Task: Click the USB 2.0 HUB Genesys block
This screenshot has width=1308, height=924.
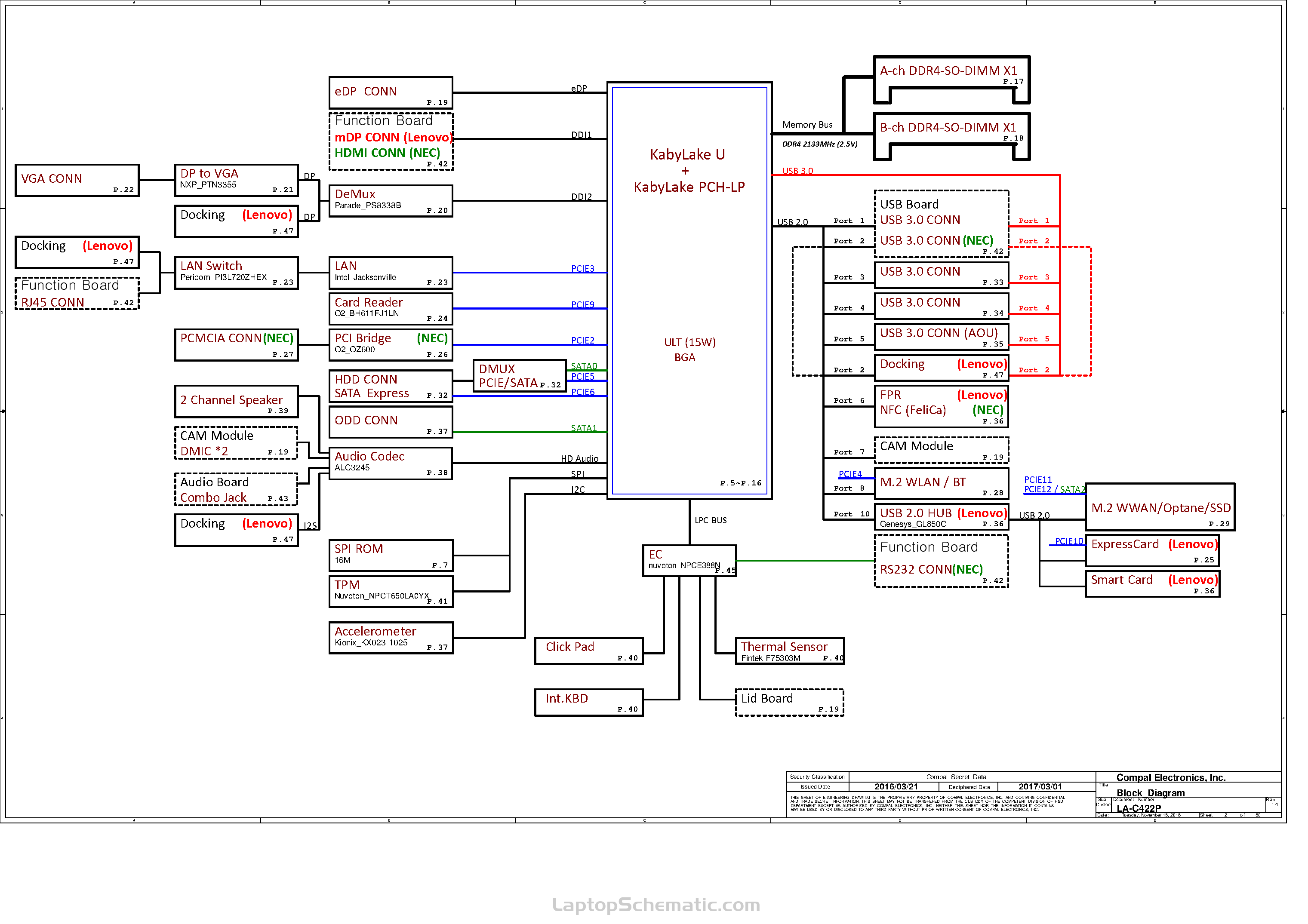Action: 942,517
